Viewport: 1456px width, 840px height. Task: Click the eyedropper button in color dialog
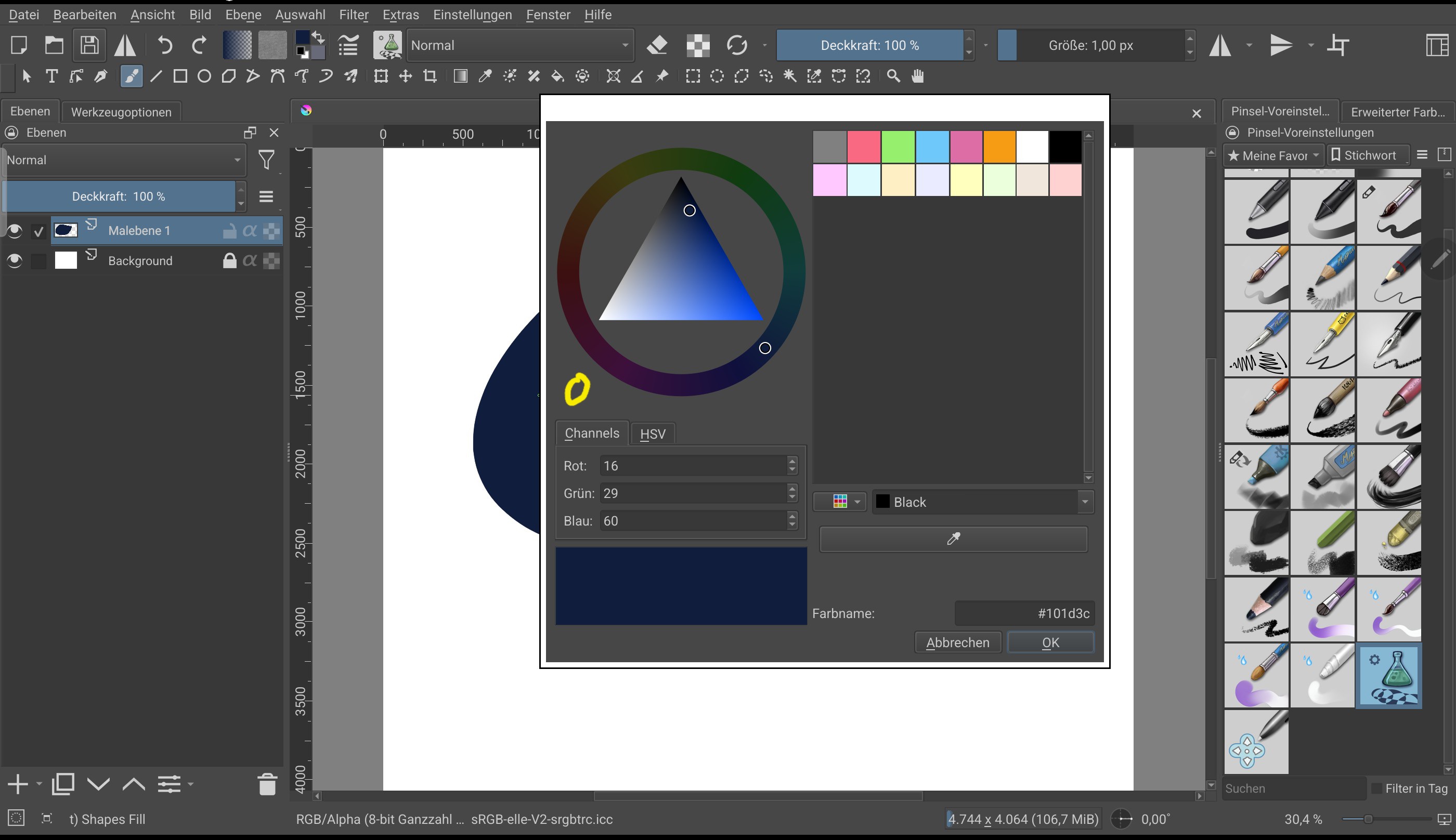953,539
